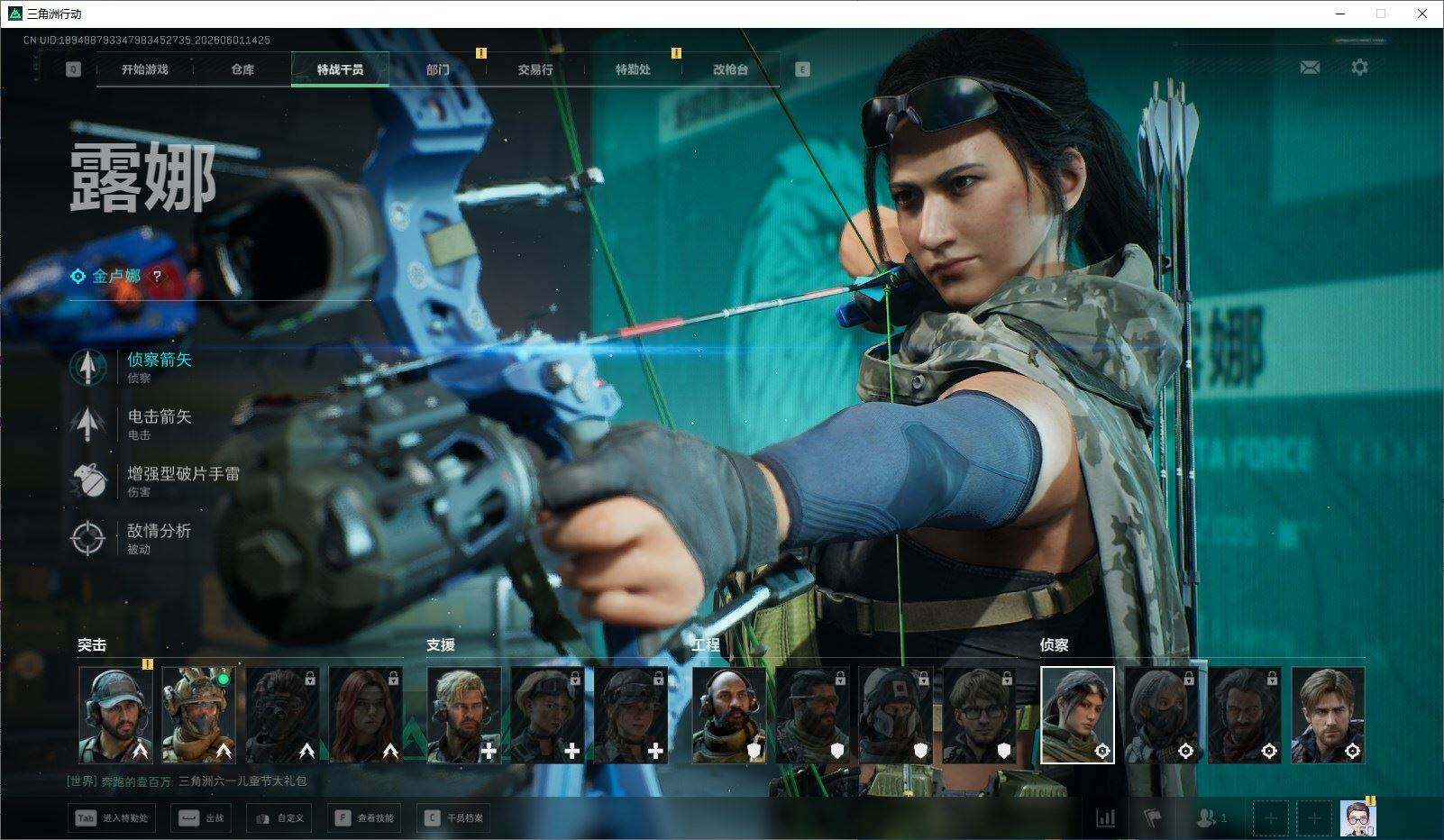Click the 增强型破片手雷 skill name
The image size is (1444, 840).
(x=184, y=473)
